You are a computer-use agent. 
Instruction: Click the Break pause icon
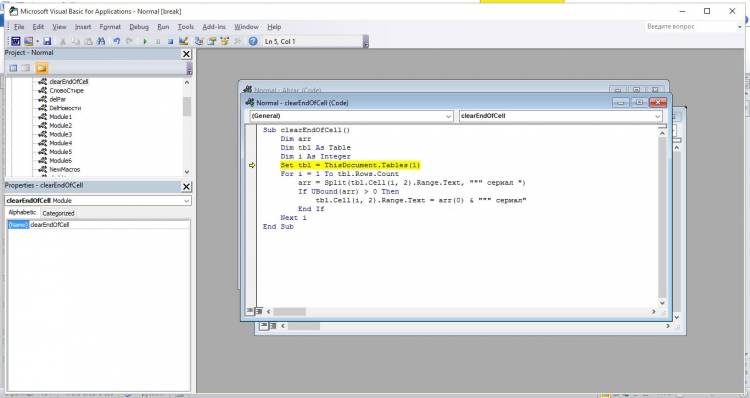tap(158, 42)
